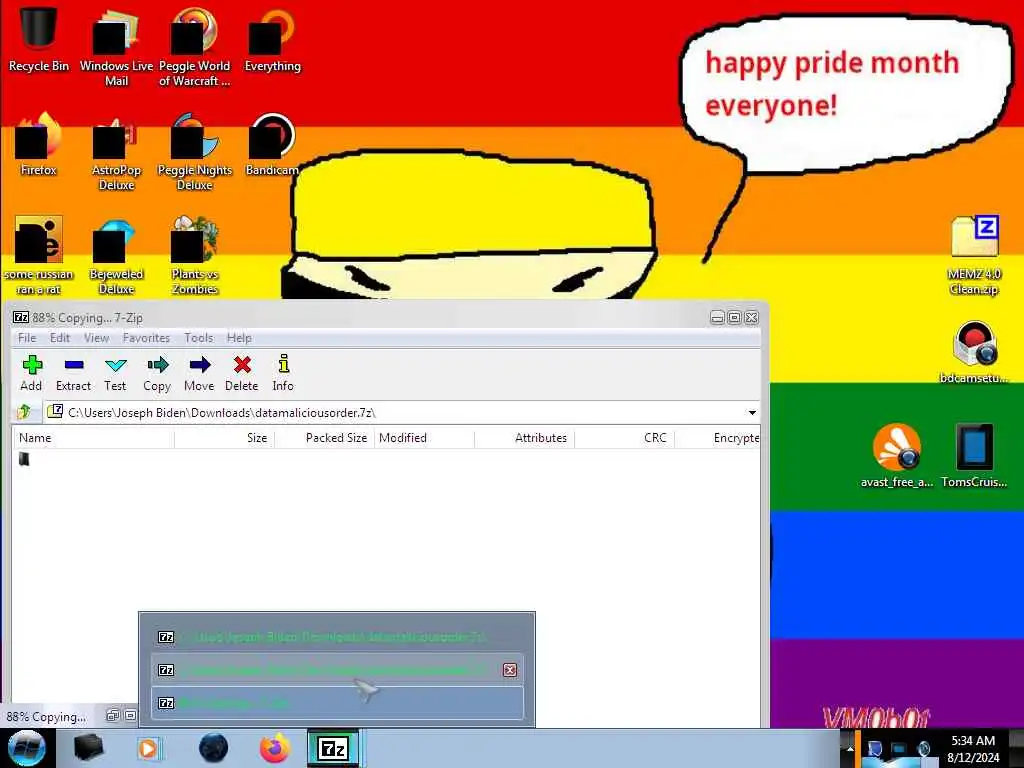Select first 7-Zip window in taskbar preview list
The width and height of the screenshot is (1024, 768).
337,637
